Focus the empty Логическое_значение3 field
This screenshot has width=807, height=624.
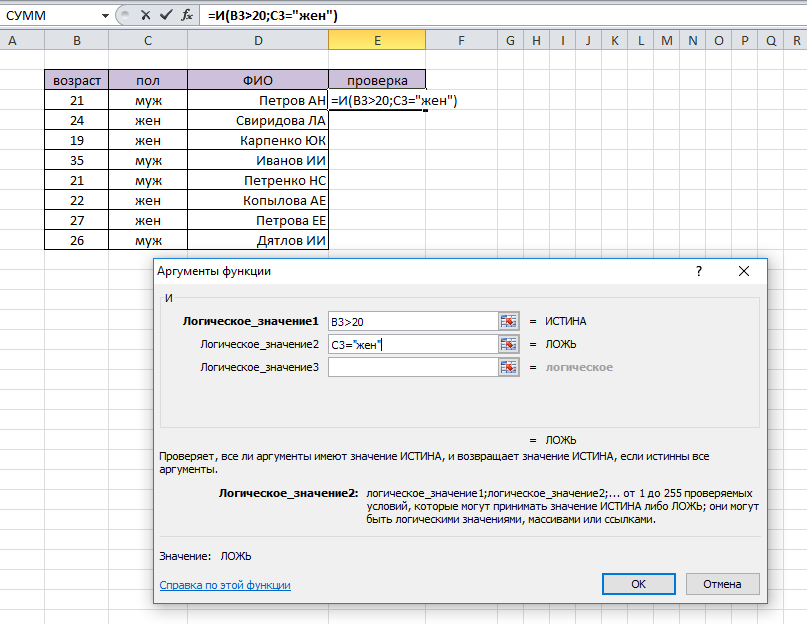click(x=413, y=367)
